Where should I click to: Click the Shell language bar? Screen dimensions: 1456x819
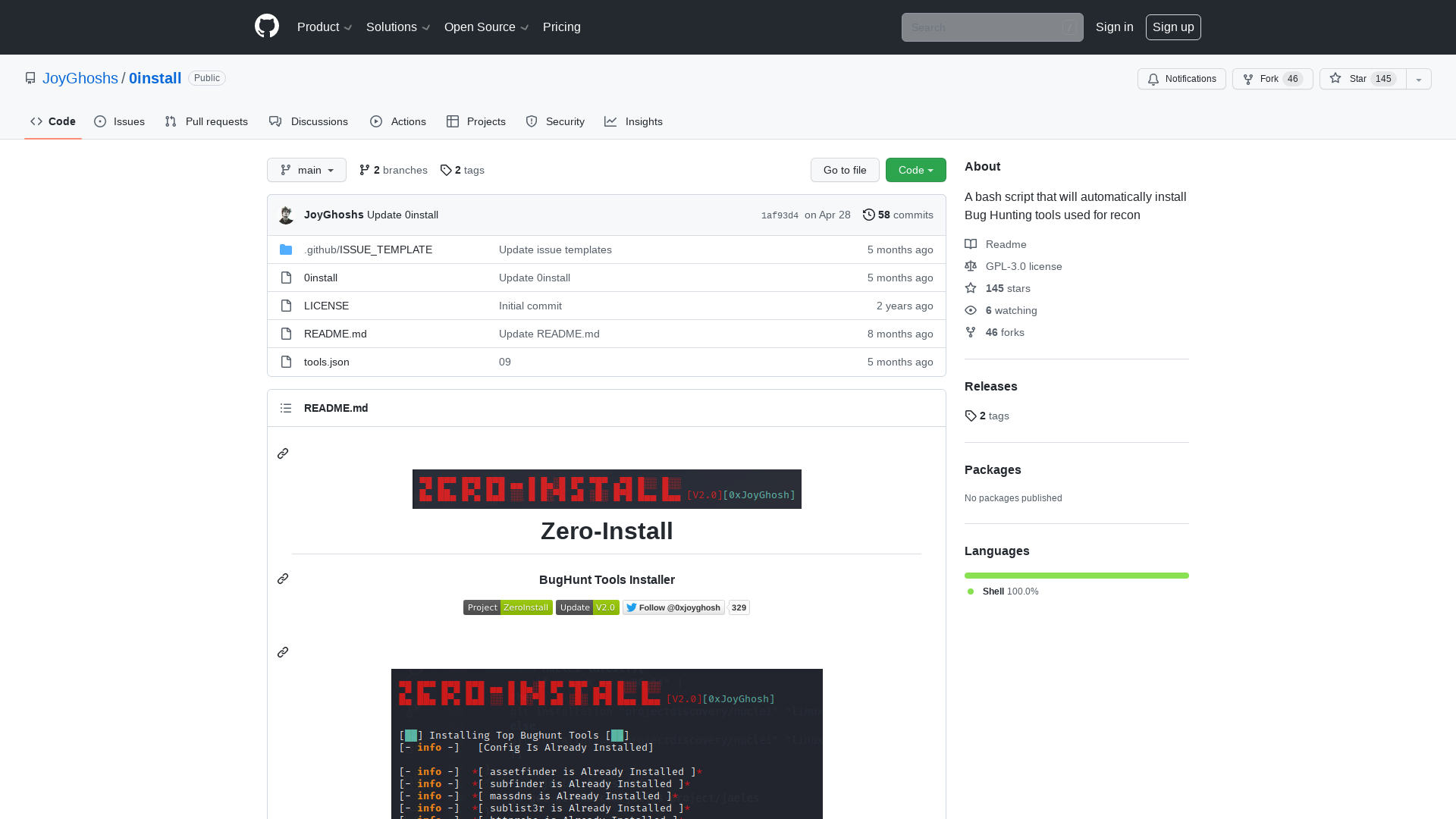pyautogui.click(x=1077, y=576)
